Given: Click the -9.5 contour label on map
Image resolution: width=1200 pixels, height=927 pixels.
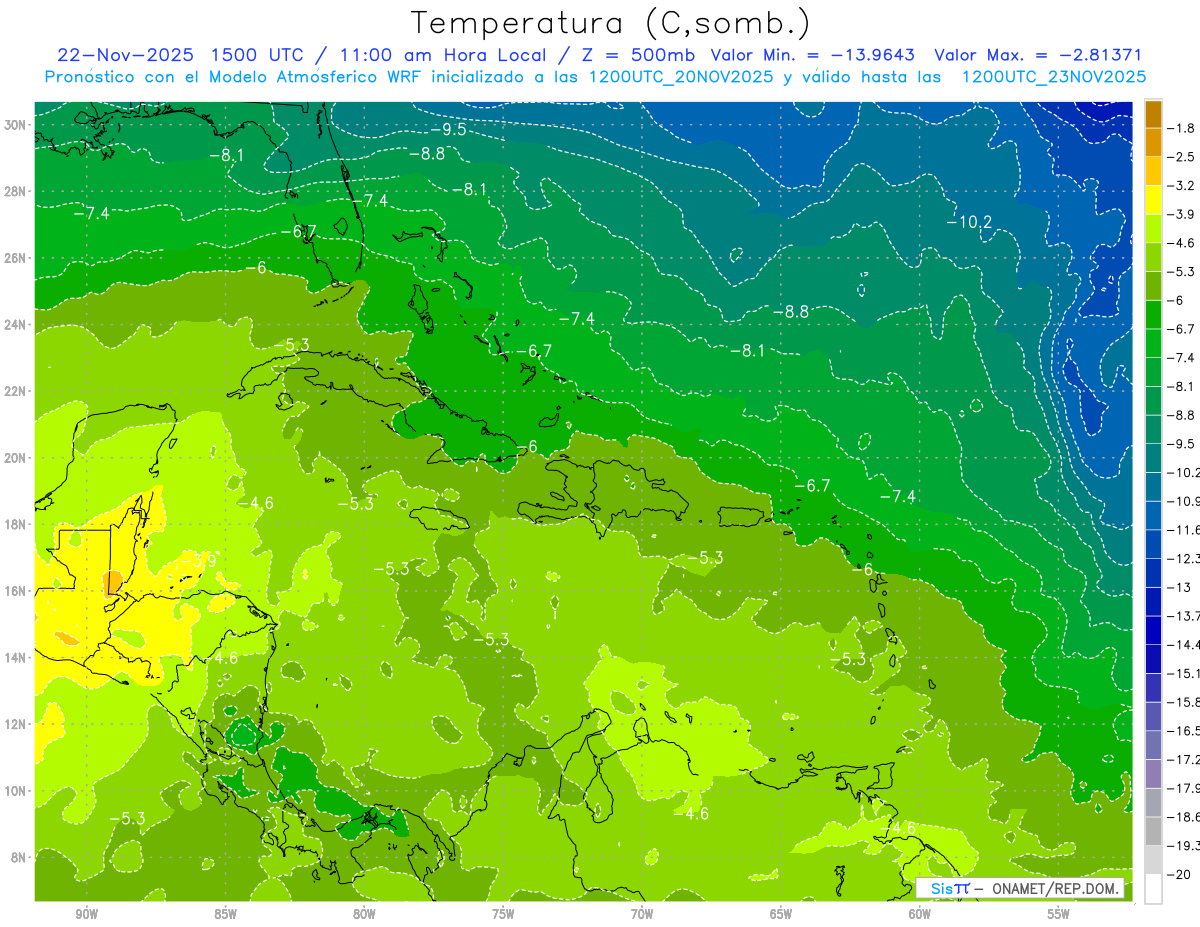Looking at the screenshot, I should pos(448,130).
